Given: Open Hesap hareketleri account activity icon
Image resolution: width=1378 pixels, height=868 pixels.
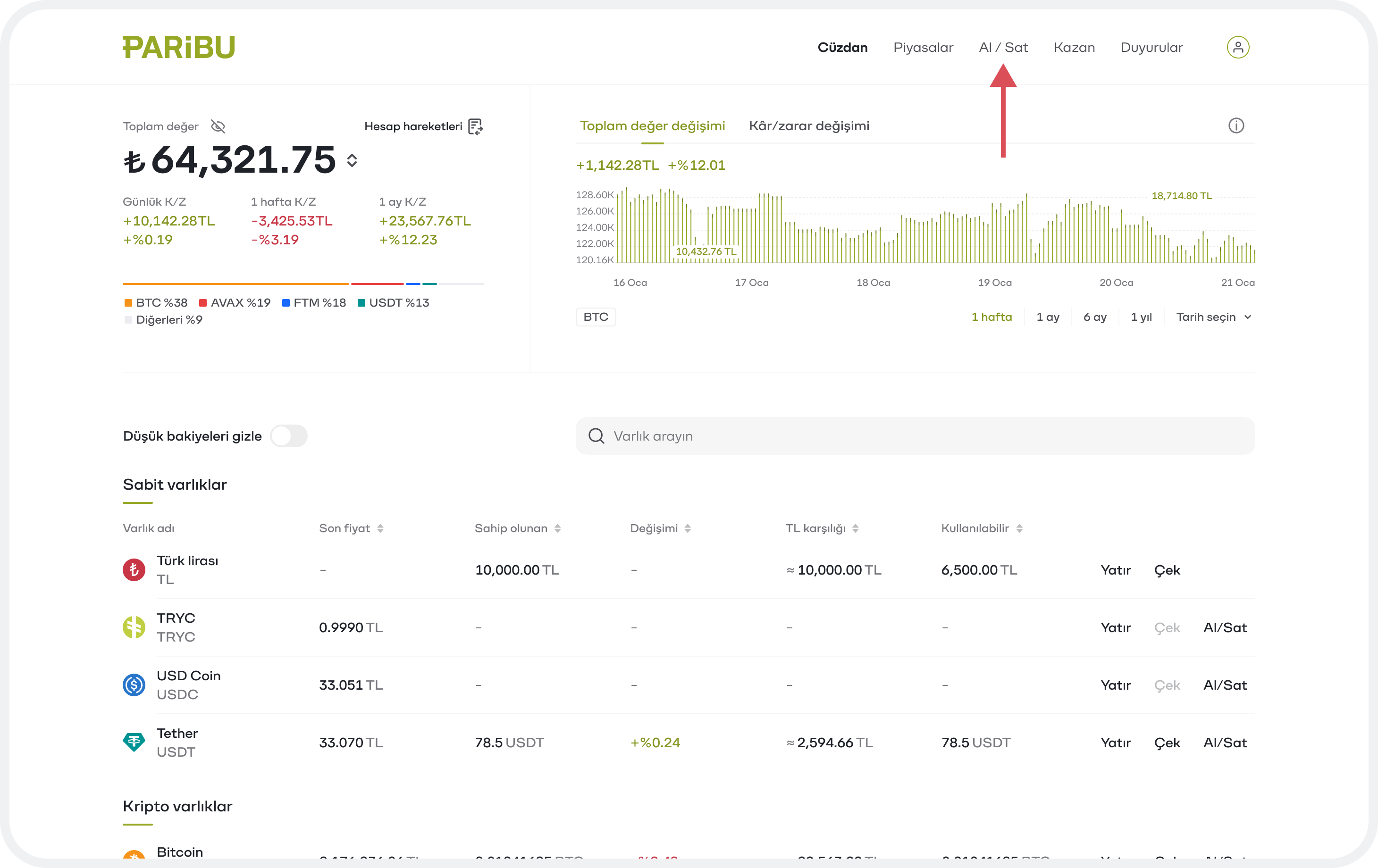Looking at the screenshot, I should 476,126.
